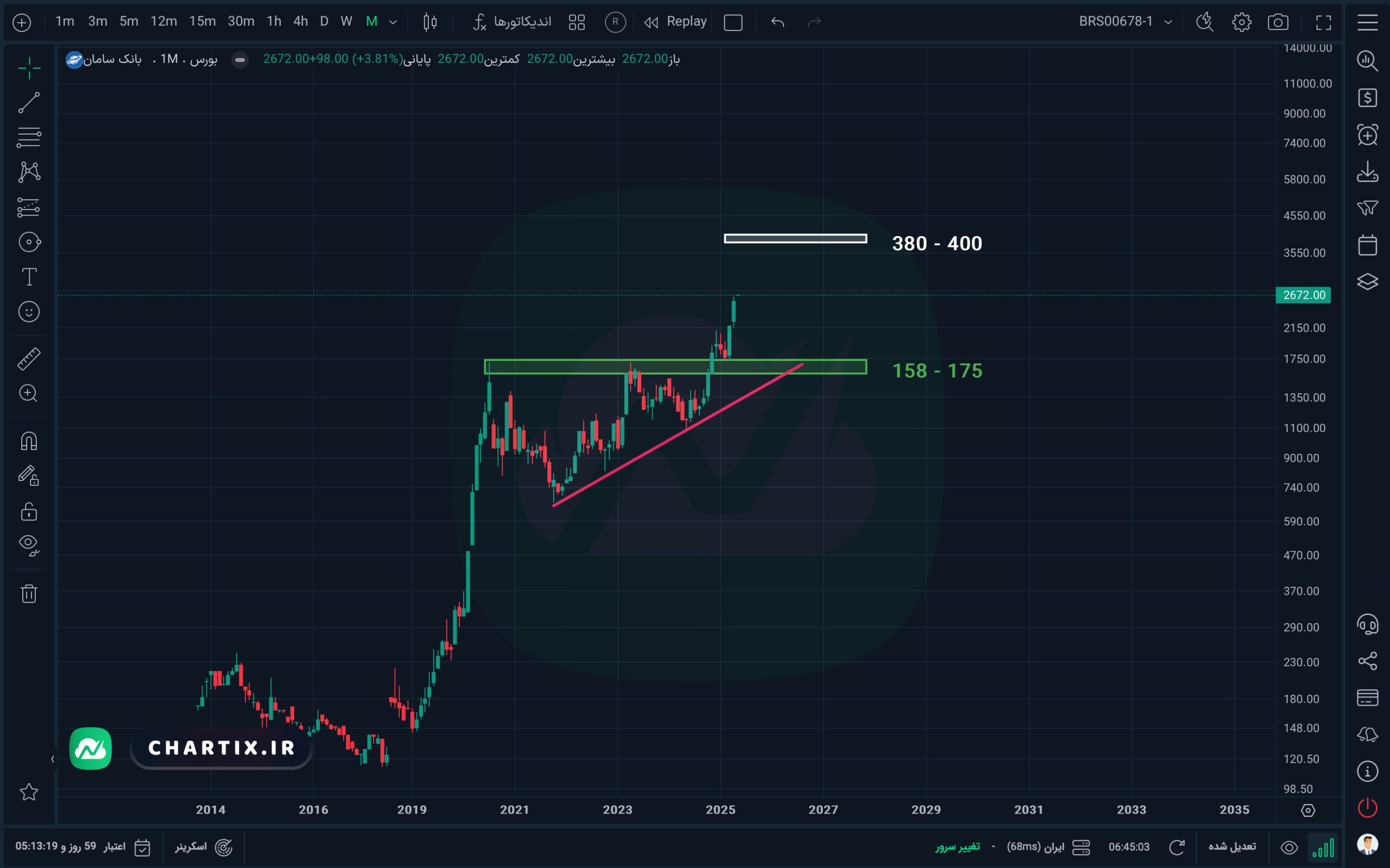Image resolution: width=1390 pixels, height=868 pixels.
Task: Choose the ruler measure tool
Action: tap(29, 358)
